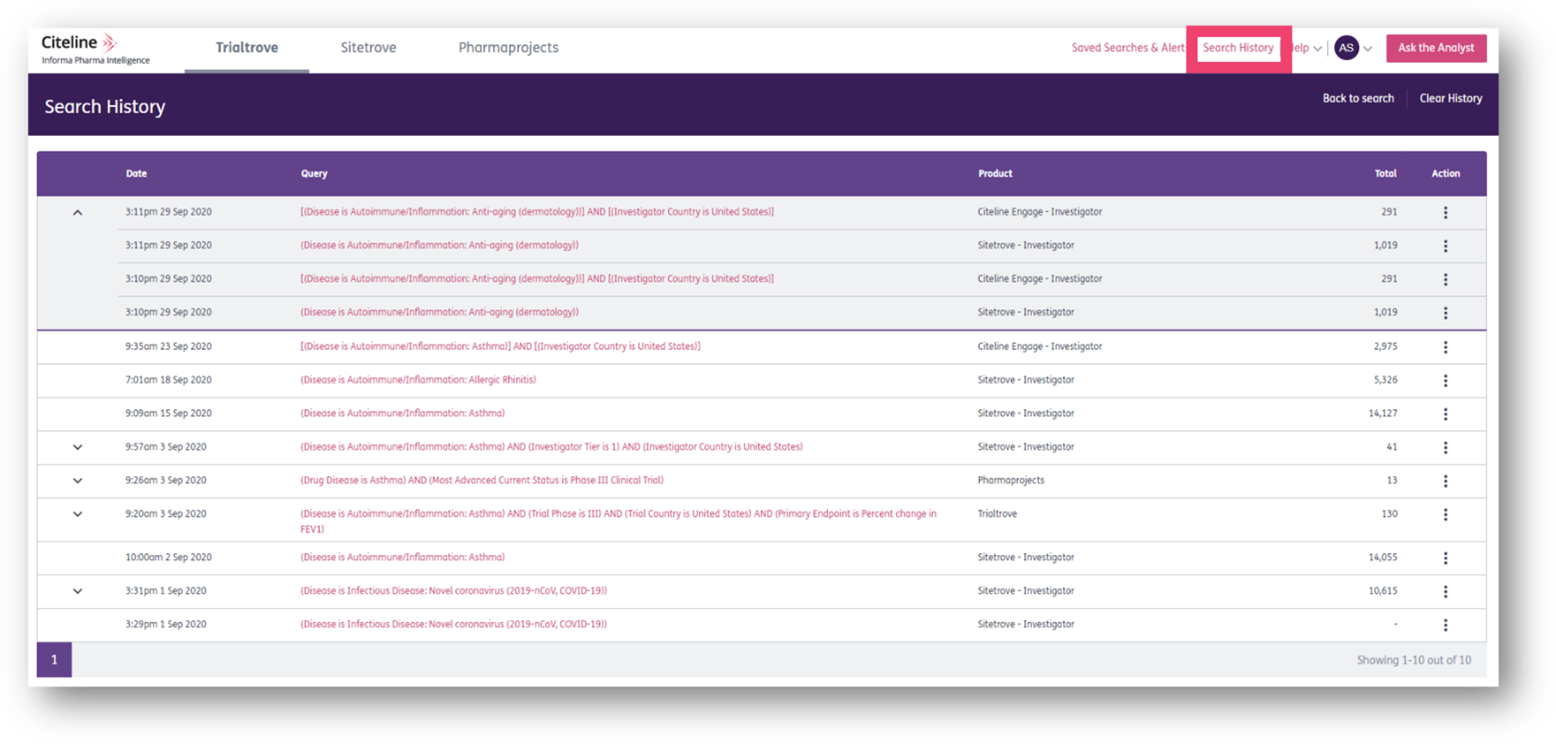Image resolution: width=1556 pixels, height=744 pixels.
Task: Open actions menu for the 14,127 result asthma search
Action: (x=1445, y=413)
